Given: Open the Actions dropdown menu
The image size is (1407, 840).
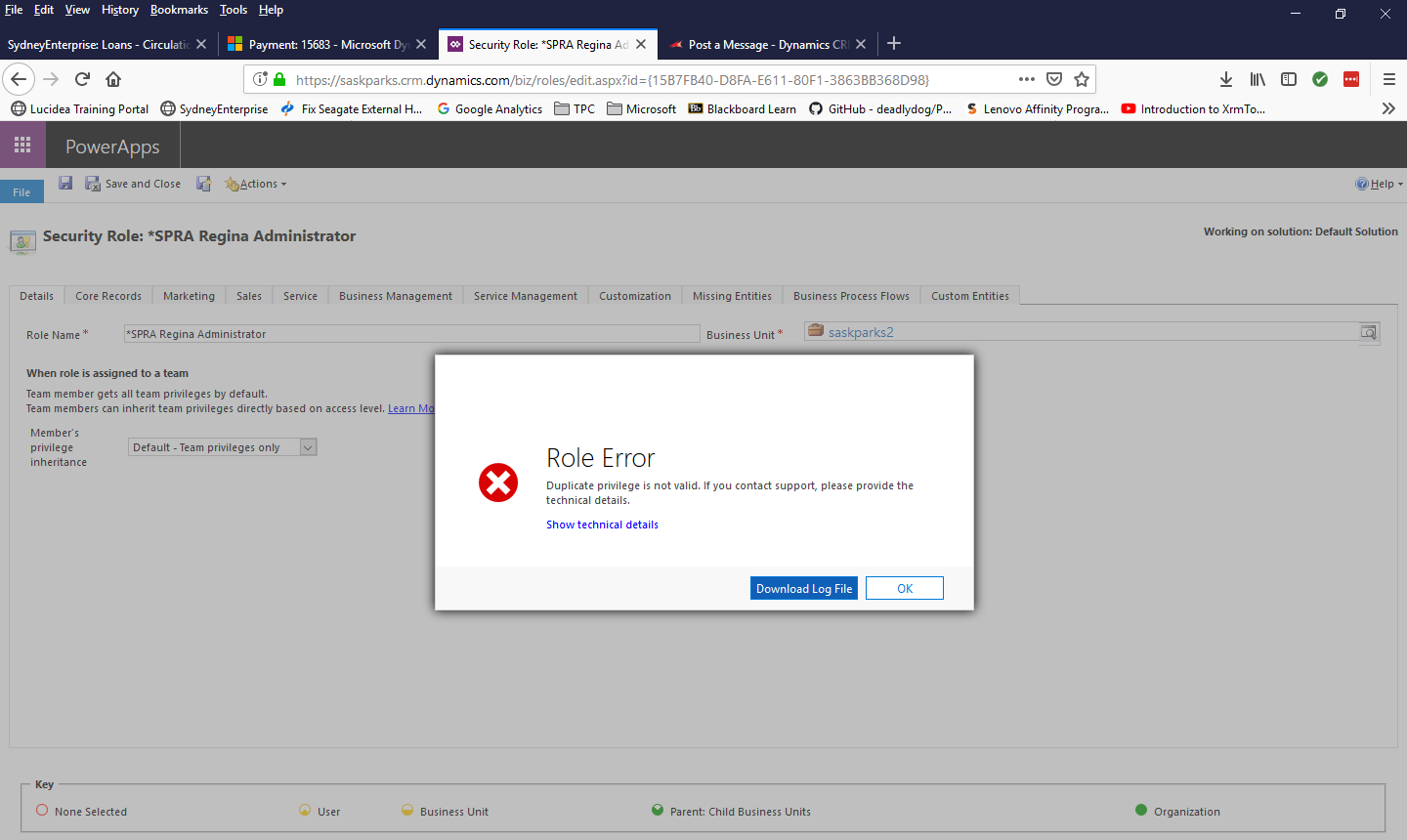Looking at the screenshot, I should click(256, 184).
